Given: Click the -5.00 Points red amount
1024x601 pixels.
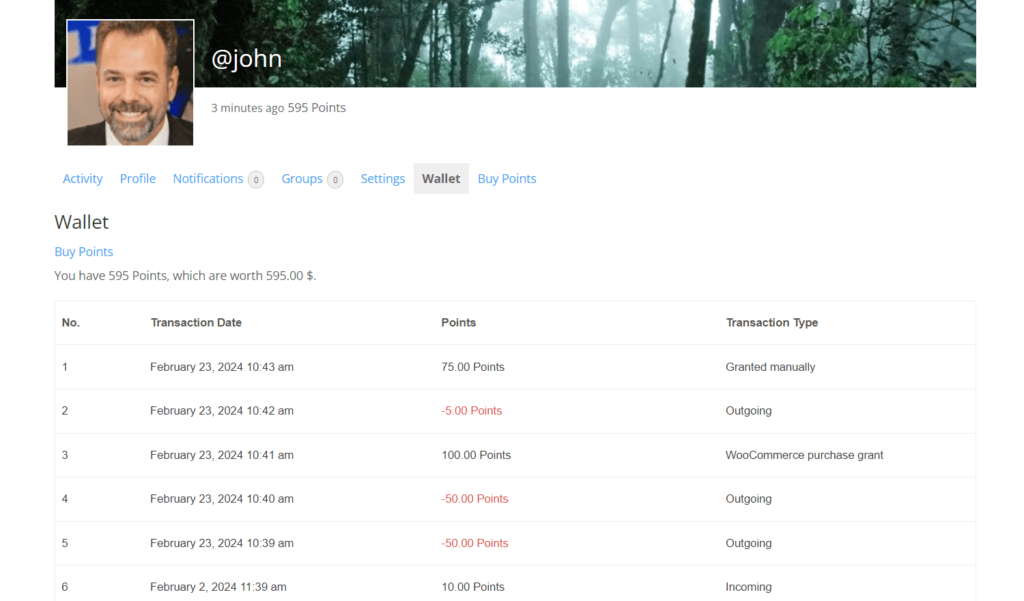Looking at the screenshot, I should tap(472, 411).
